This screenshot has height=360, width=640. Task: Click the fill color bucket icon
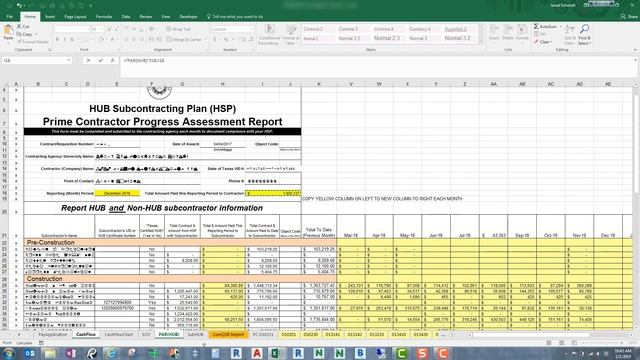click(x=101, y=40)
